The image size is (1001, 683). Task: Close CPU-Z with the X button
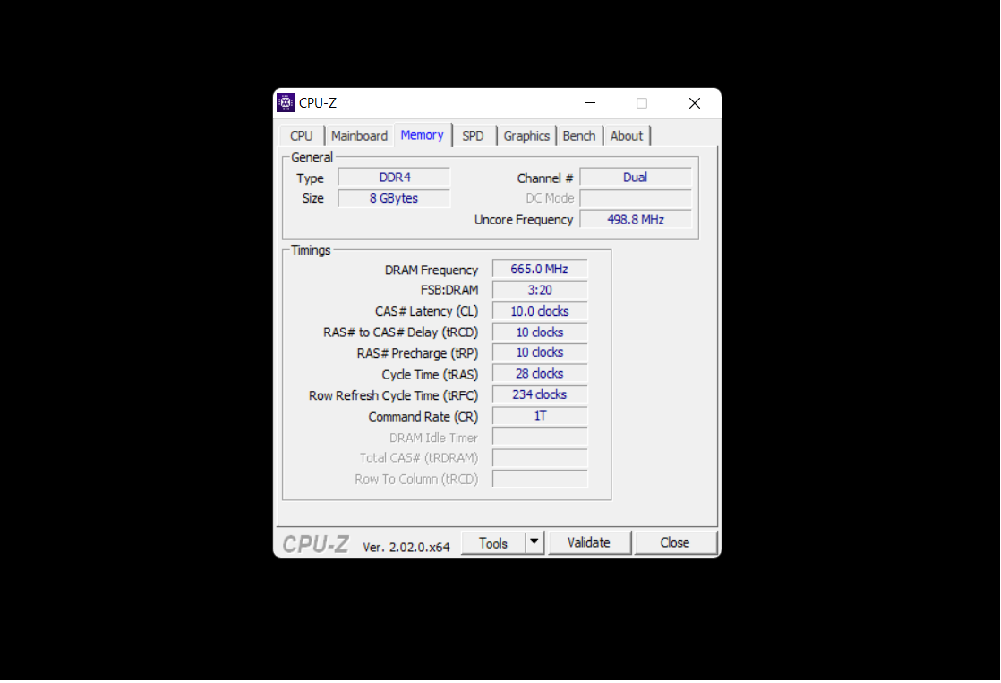pyautogui.click(x=695, y=103)
